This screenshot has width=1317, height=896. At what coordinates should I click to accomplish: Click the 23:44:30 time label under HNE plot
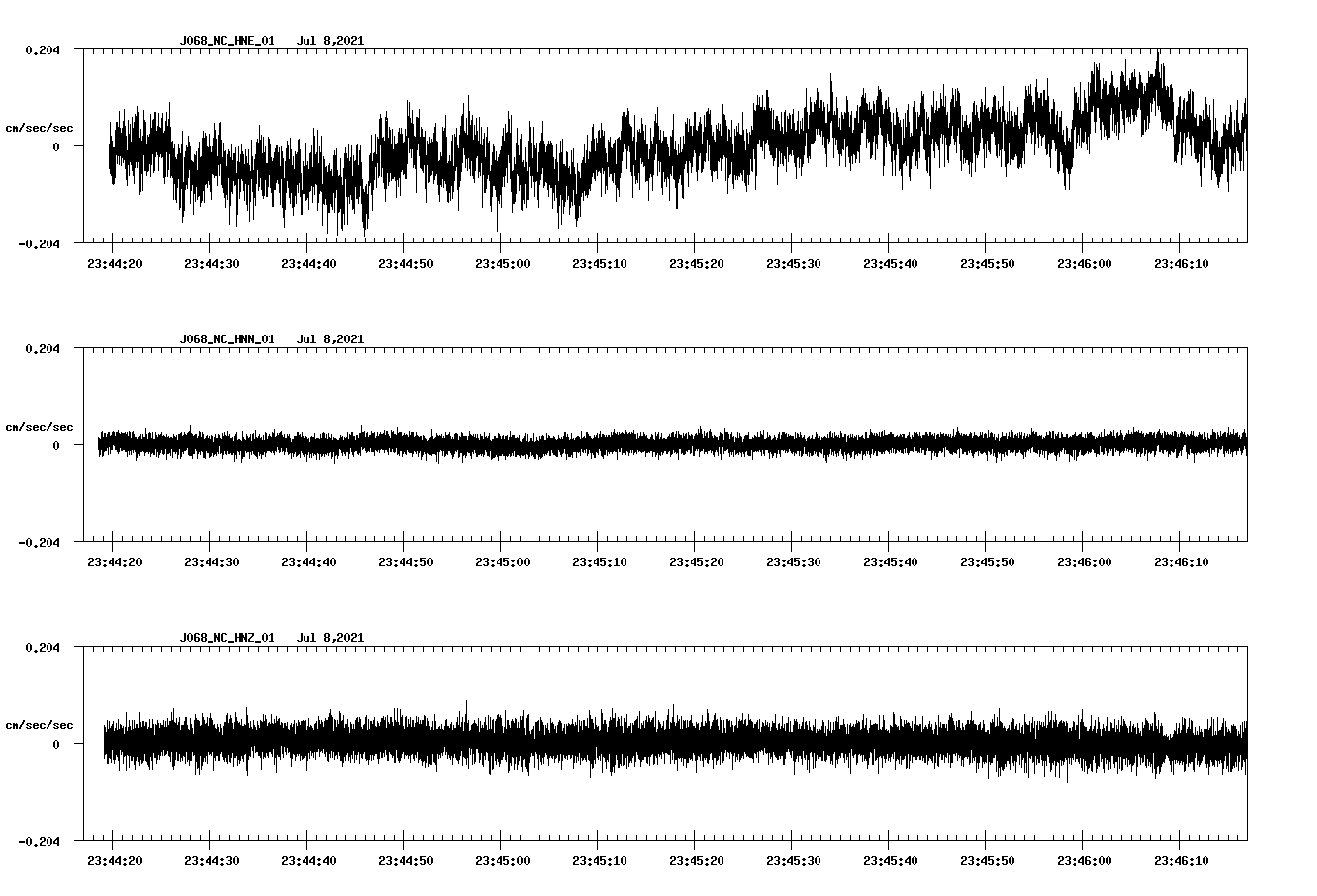[211, 264]
